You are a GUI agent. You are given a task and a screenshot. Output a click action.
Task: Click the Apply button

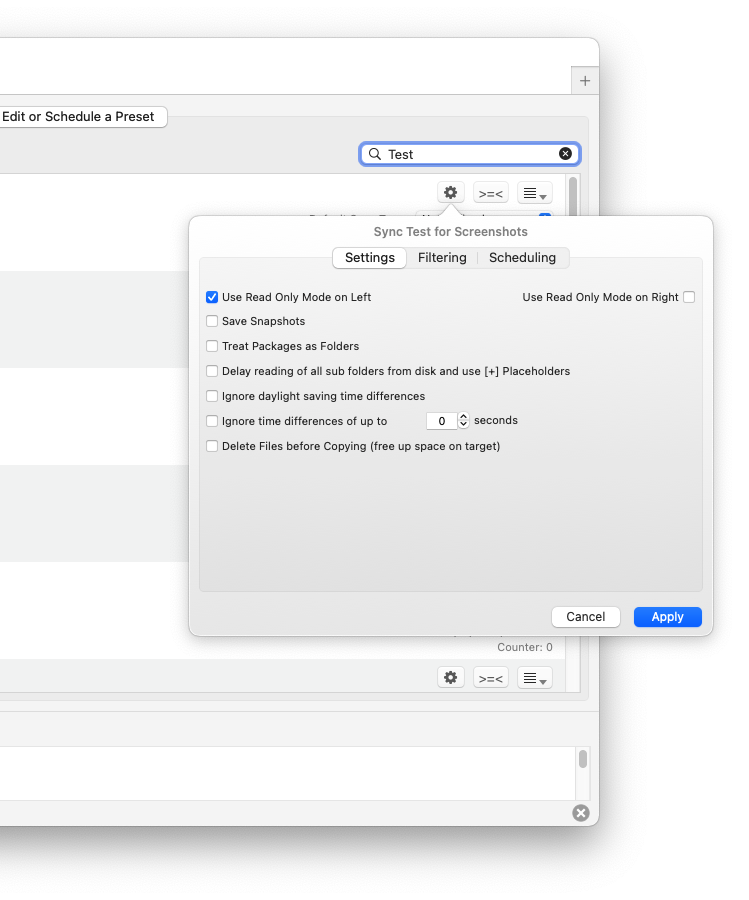668,617
